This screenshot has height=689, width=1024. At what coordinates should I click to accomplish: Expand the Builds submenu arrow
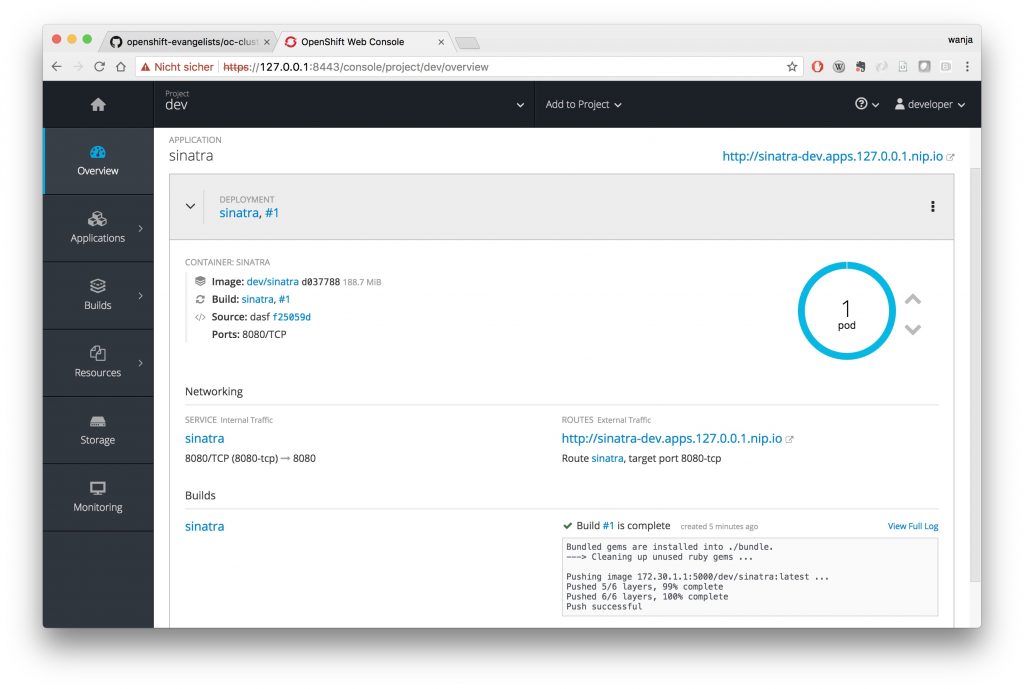coord(140,295)
